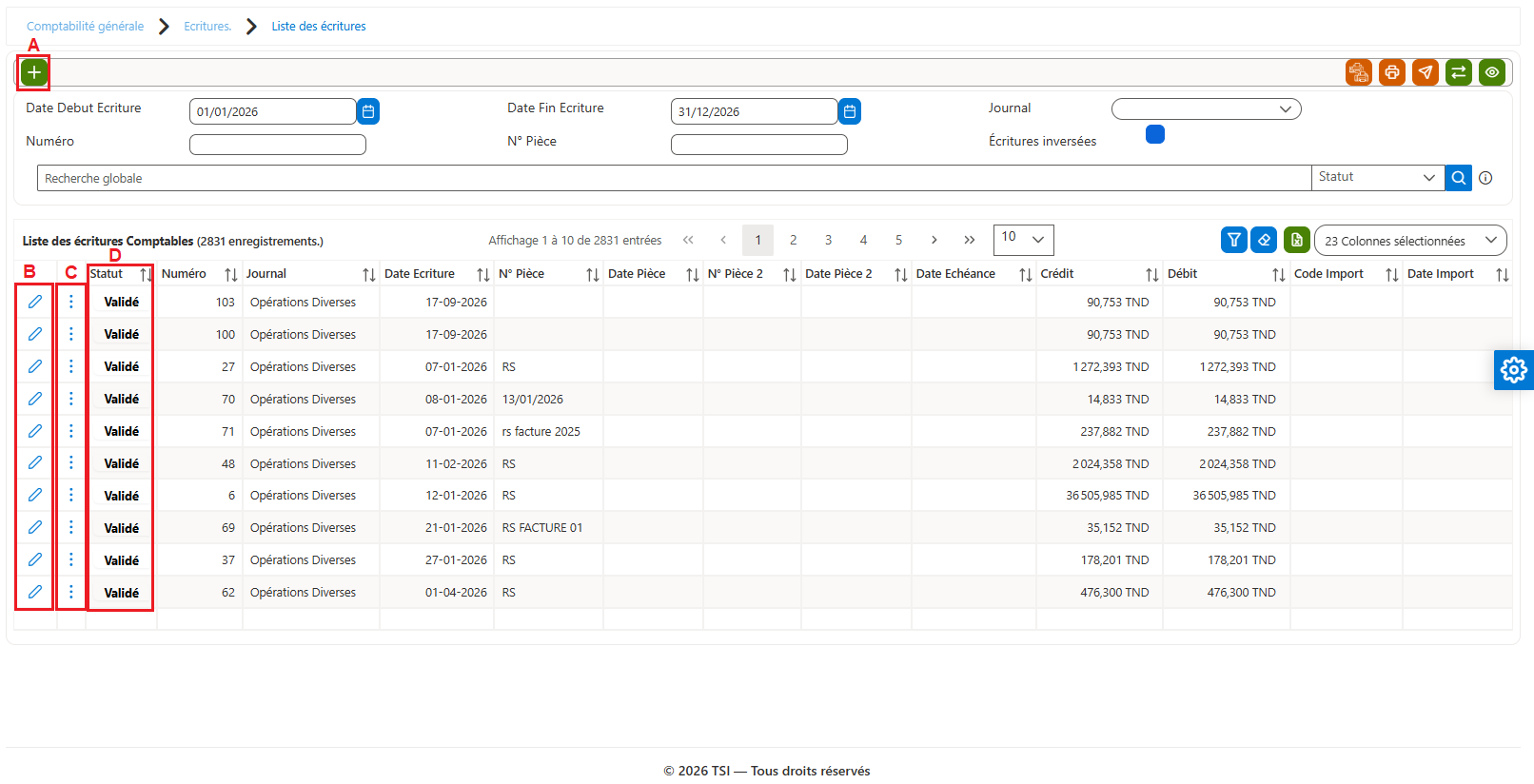
Task: Go to page 3 of the list
Action: pyautogui.click(x=829, y=240)
